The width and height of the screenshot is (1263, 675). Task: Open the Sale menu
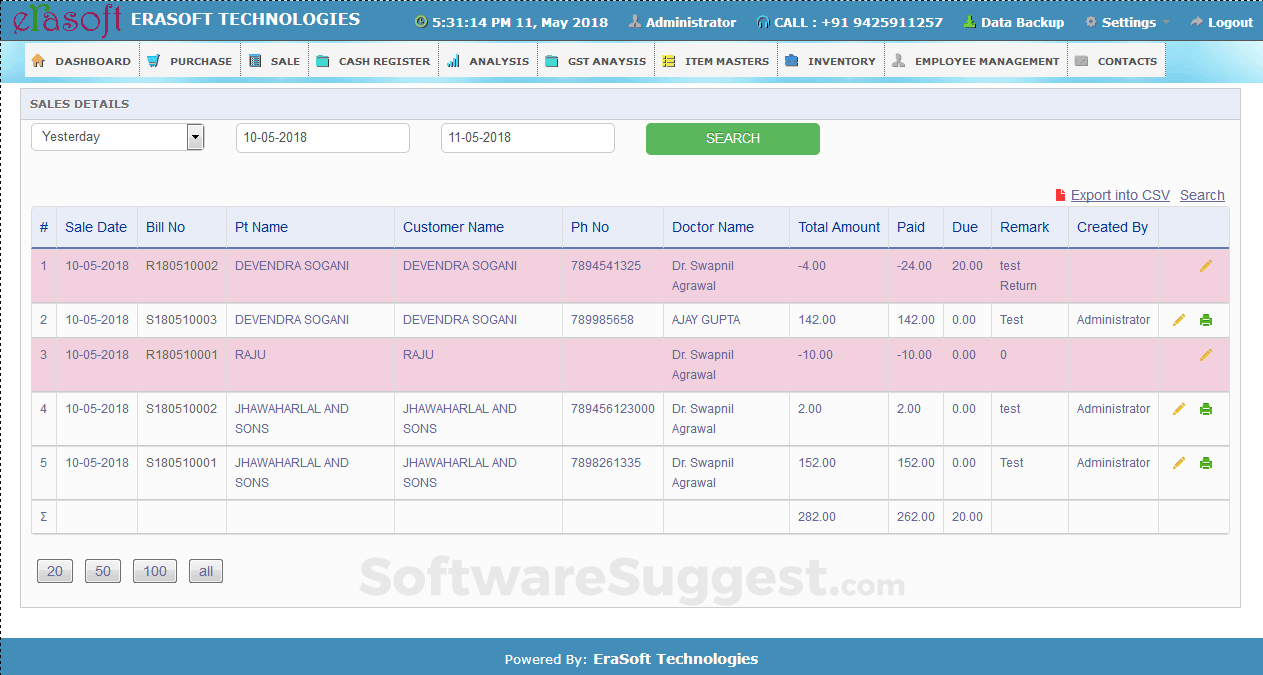pos(274,61)
